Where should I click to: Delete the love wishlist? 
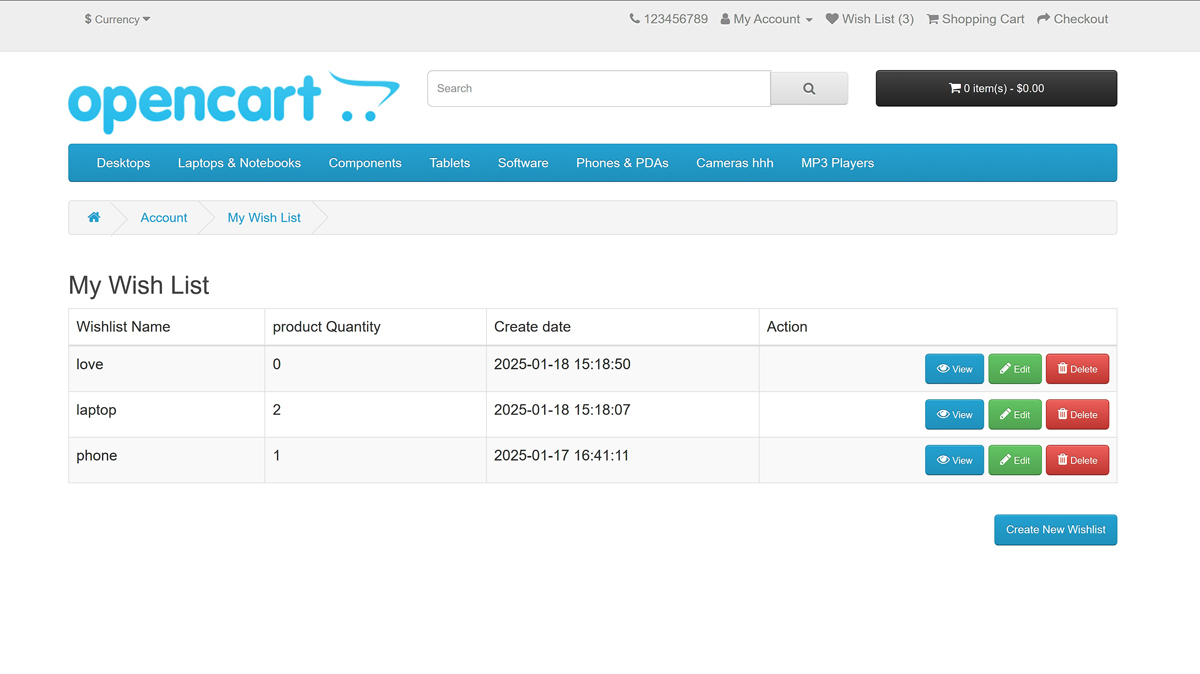(1077, 369)
